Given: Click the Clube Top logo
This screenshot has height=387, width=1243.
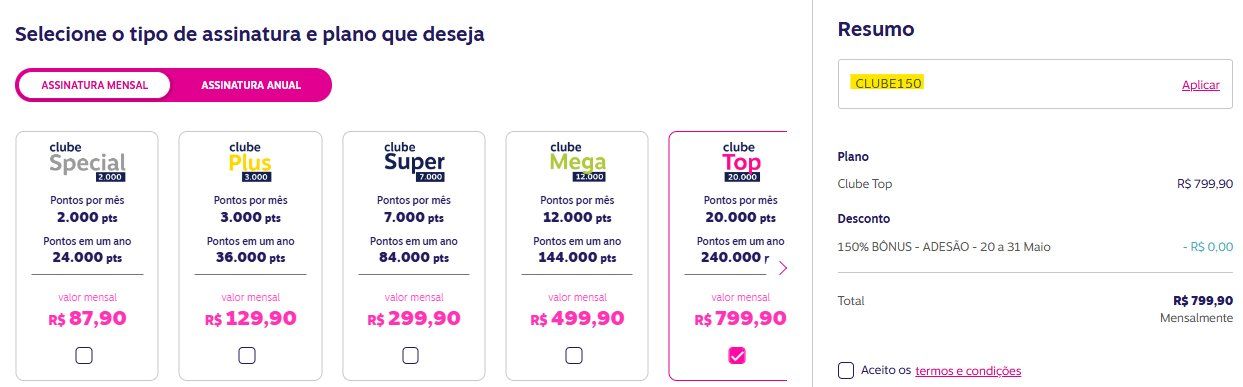Looking at the screenshot, I should (x=740, y=162).
